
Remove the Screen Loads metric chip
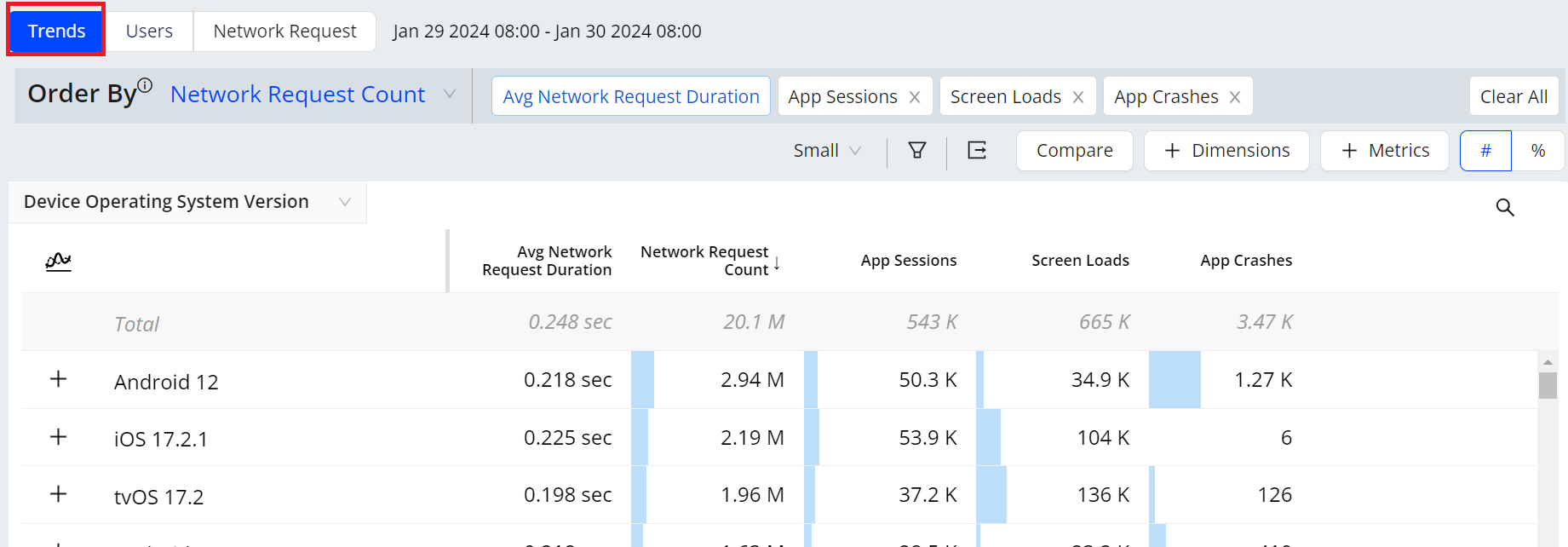[1078, 97]
